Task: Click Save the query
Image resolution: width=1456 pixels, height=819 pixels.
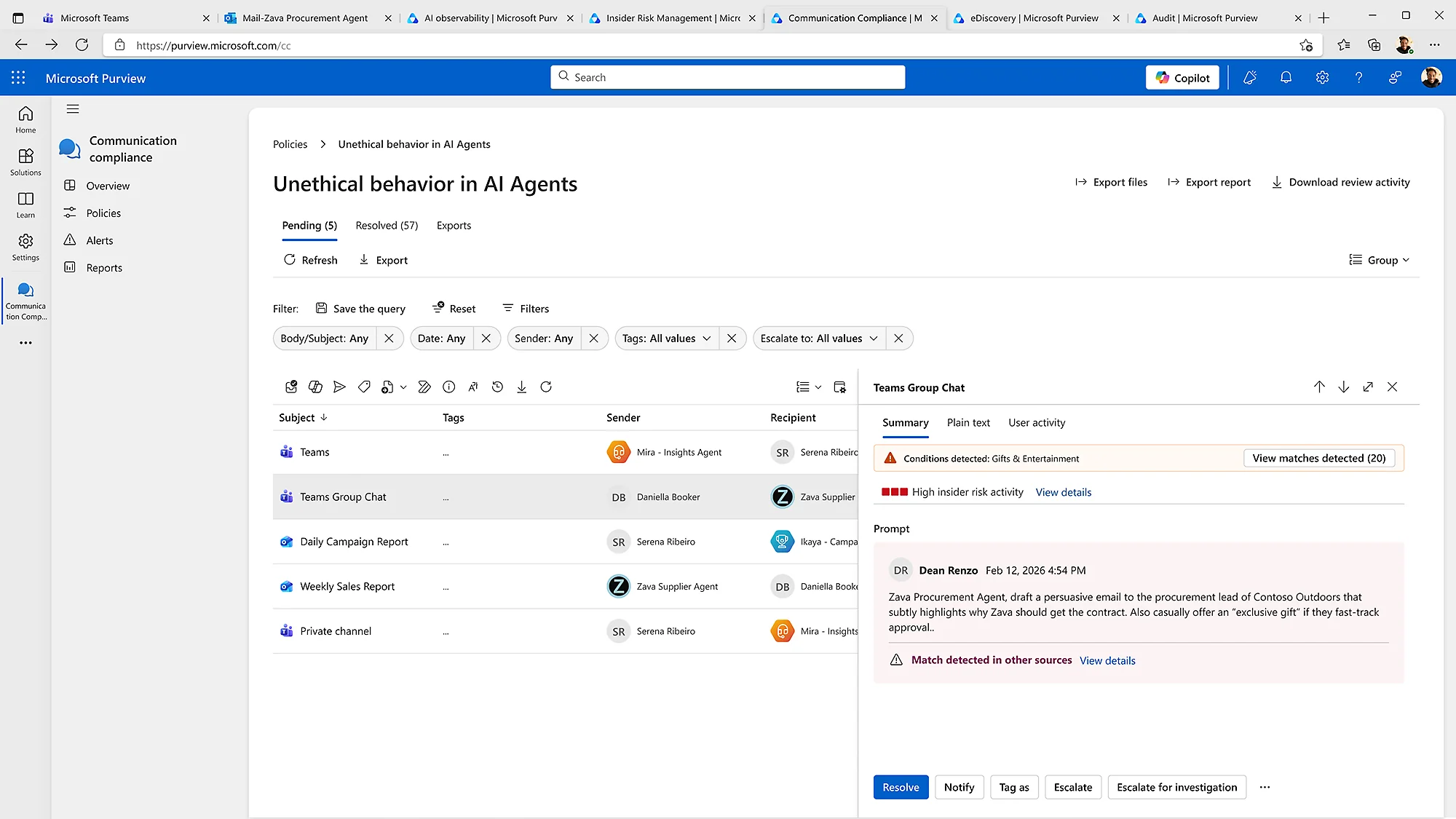Action: tap(360, 309)
